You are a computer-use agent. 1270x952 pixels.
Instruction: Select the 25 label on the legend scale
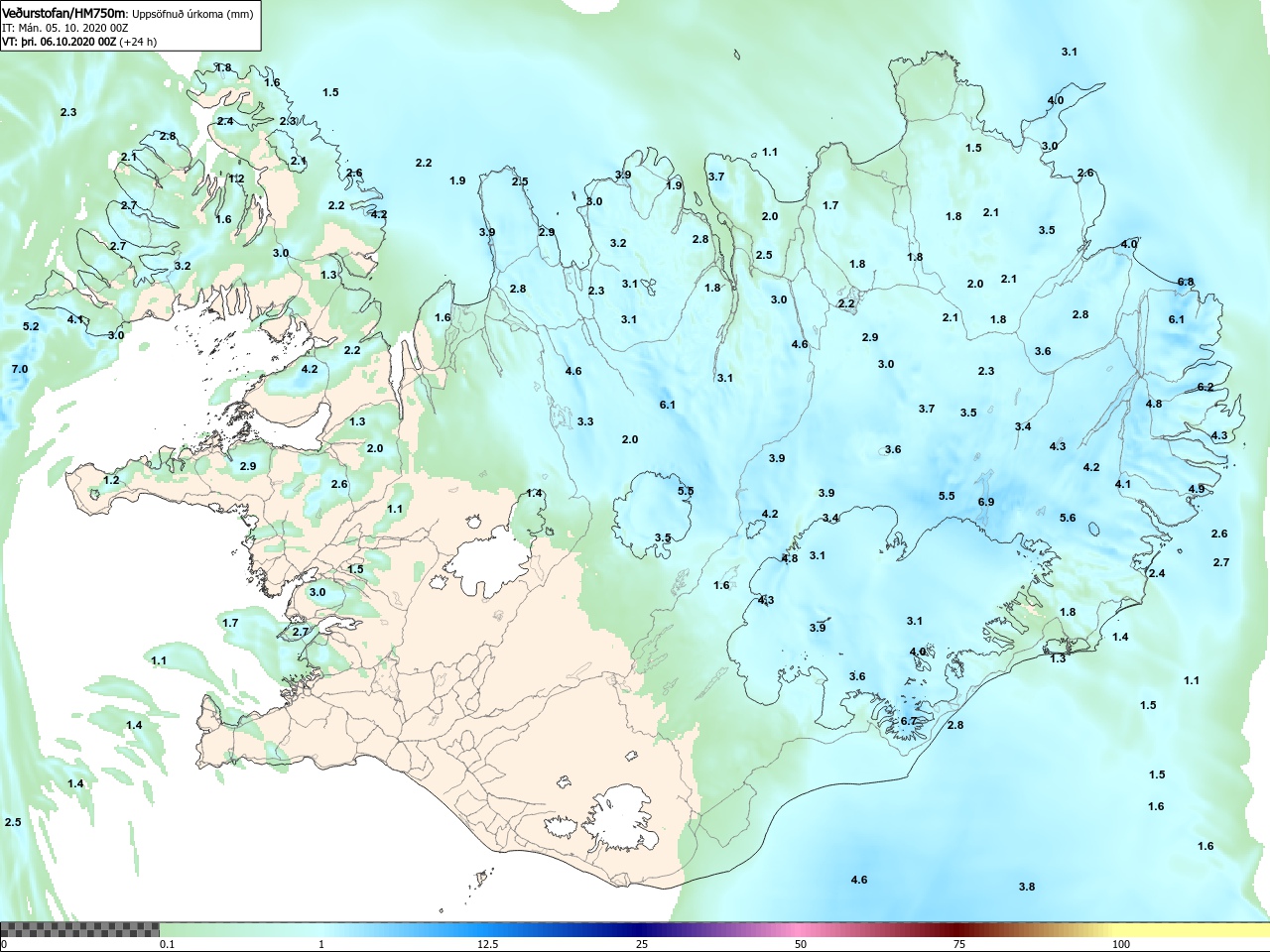pyautogui.click(x=642, y=944)
